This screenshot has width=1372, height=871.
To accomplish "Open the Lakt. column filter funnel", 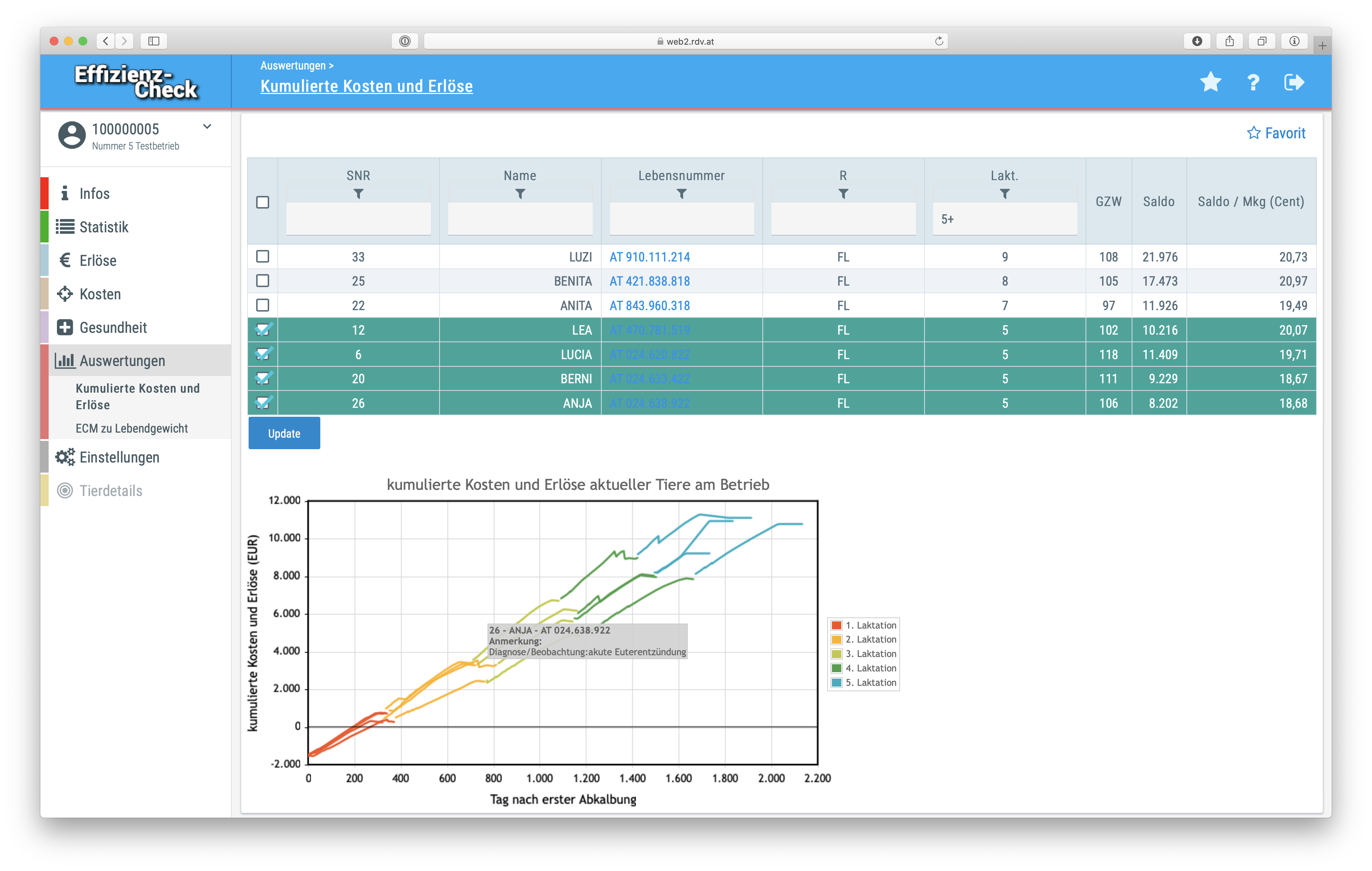I will [x=1004, y=194].
